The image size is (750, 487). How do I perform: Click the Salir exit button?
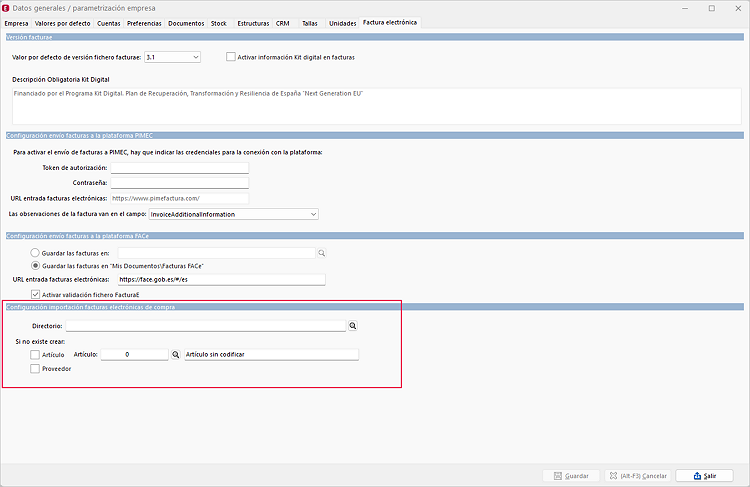pyautogui.click(x=704, y=476)
